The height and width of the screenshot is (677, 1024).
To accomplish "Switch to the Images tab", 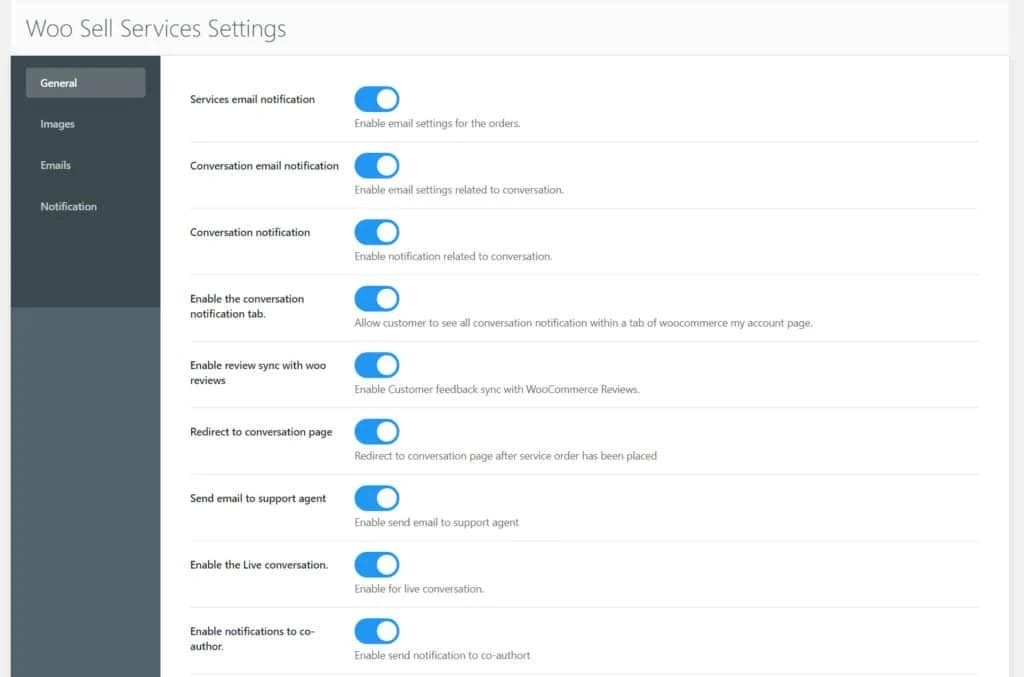I will [58, 124].
